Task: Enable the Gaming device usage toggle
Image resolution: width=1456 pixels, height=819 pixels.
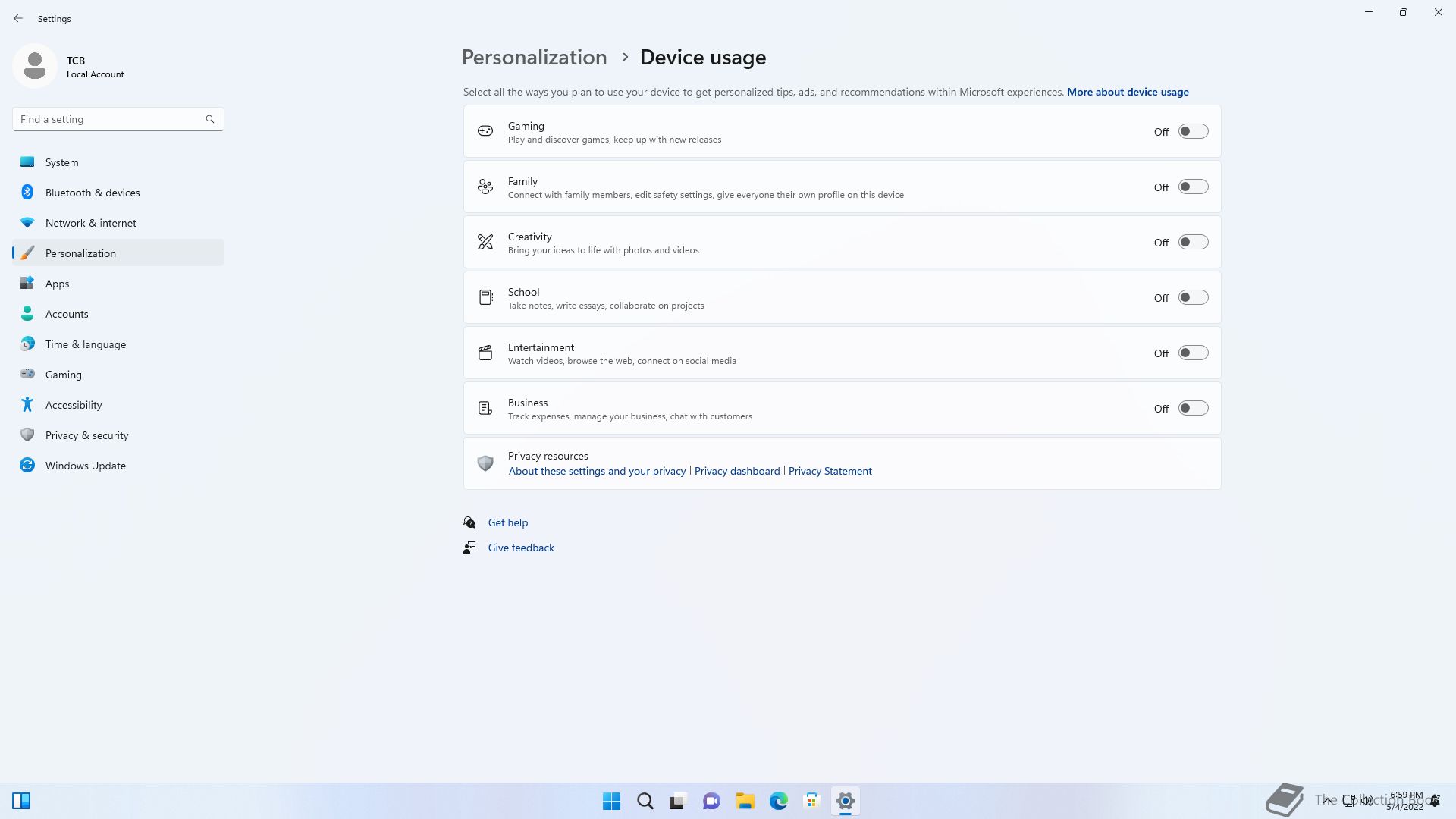Action: pos(1193,131)
